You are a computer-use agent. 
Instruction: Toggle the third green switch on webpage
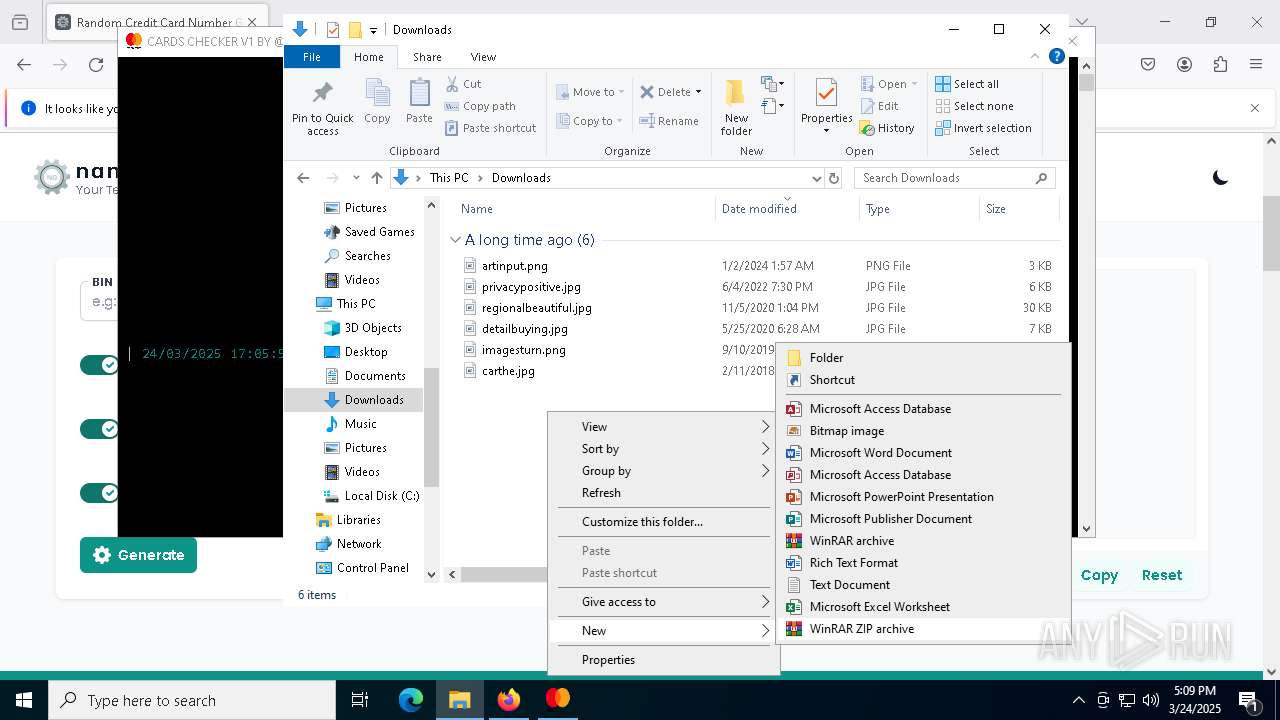pos(99,493)
